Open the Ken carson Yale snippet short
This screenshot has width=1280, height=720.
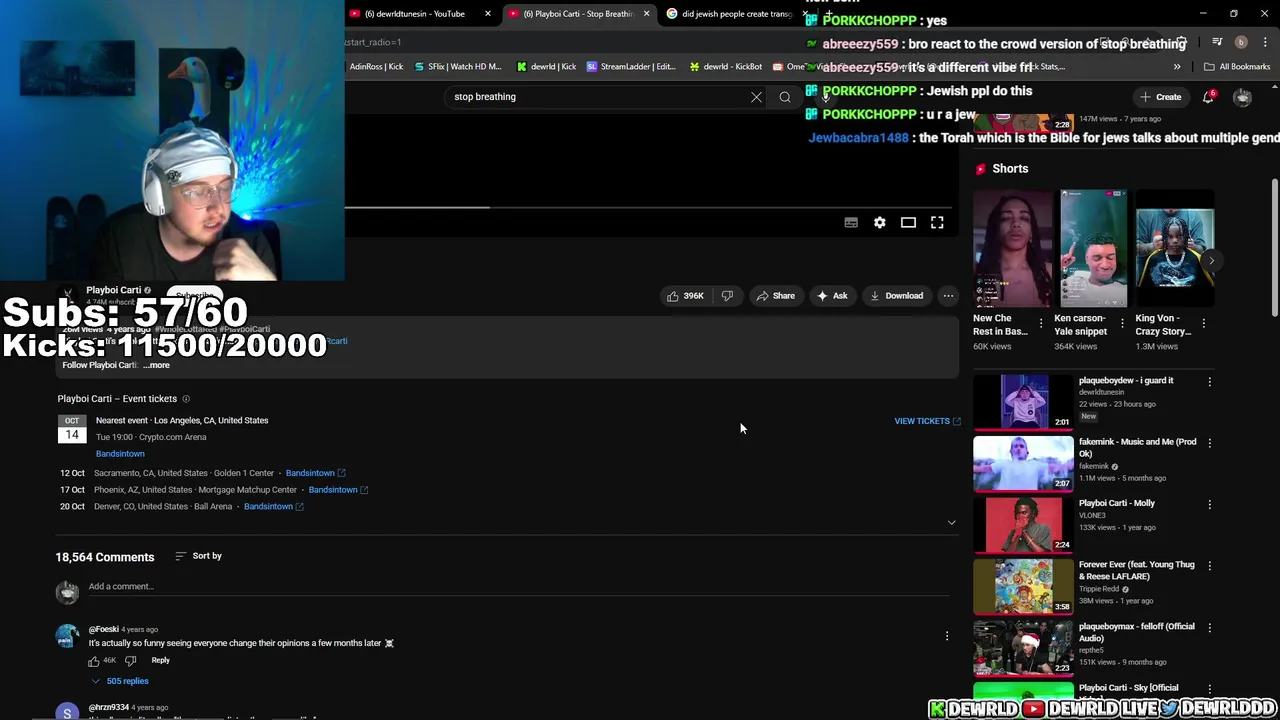click(x=1093, y=248)
